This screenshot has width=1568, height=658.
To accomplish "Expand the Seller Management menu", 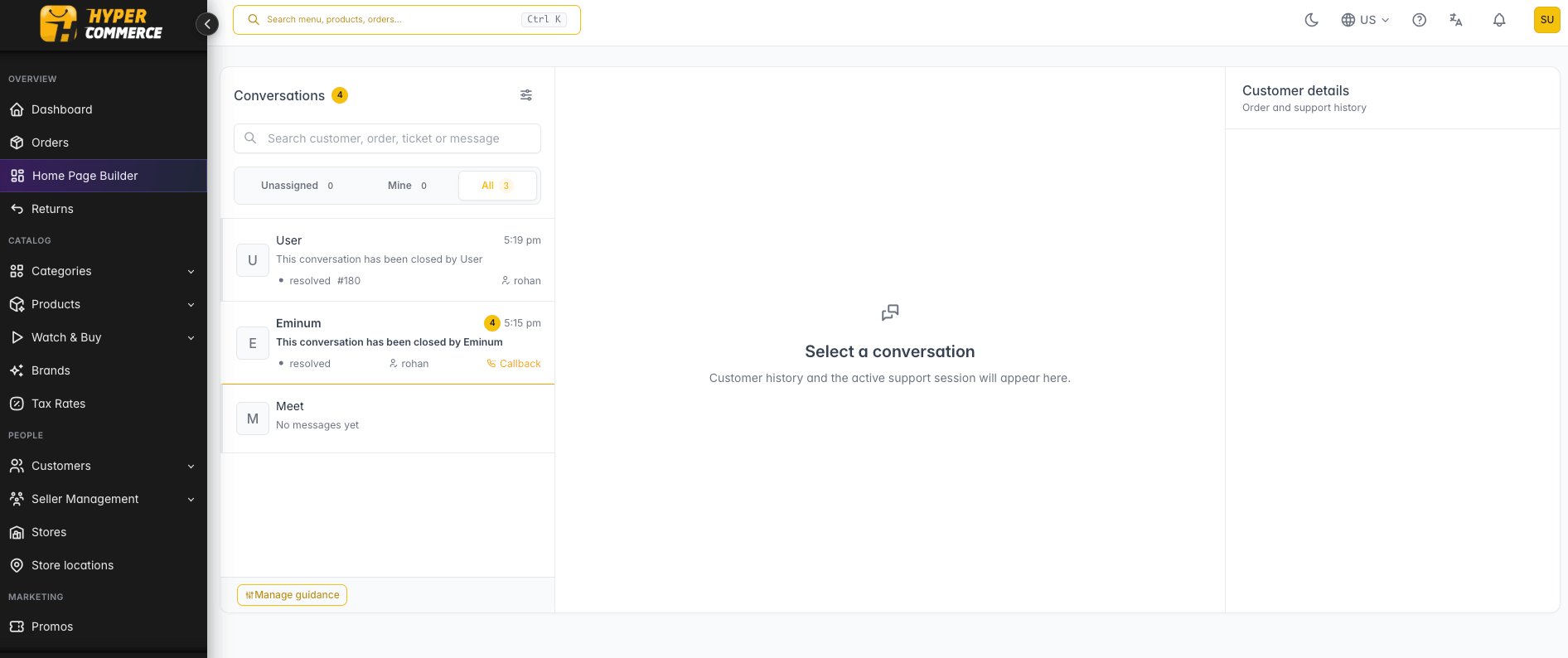I will pos(104,499).
